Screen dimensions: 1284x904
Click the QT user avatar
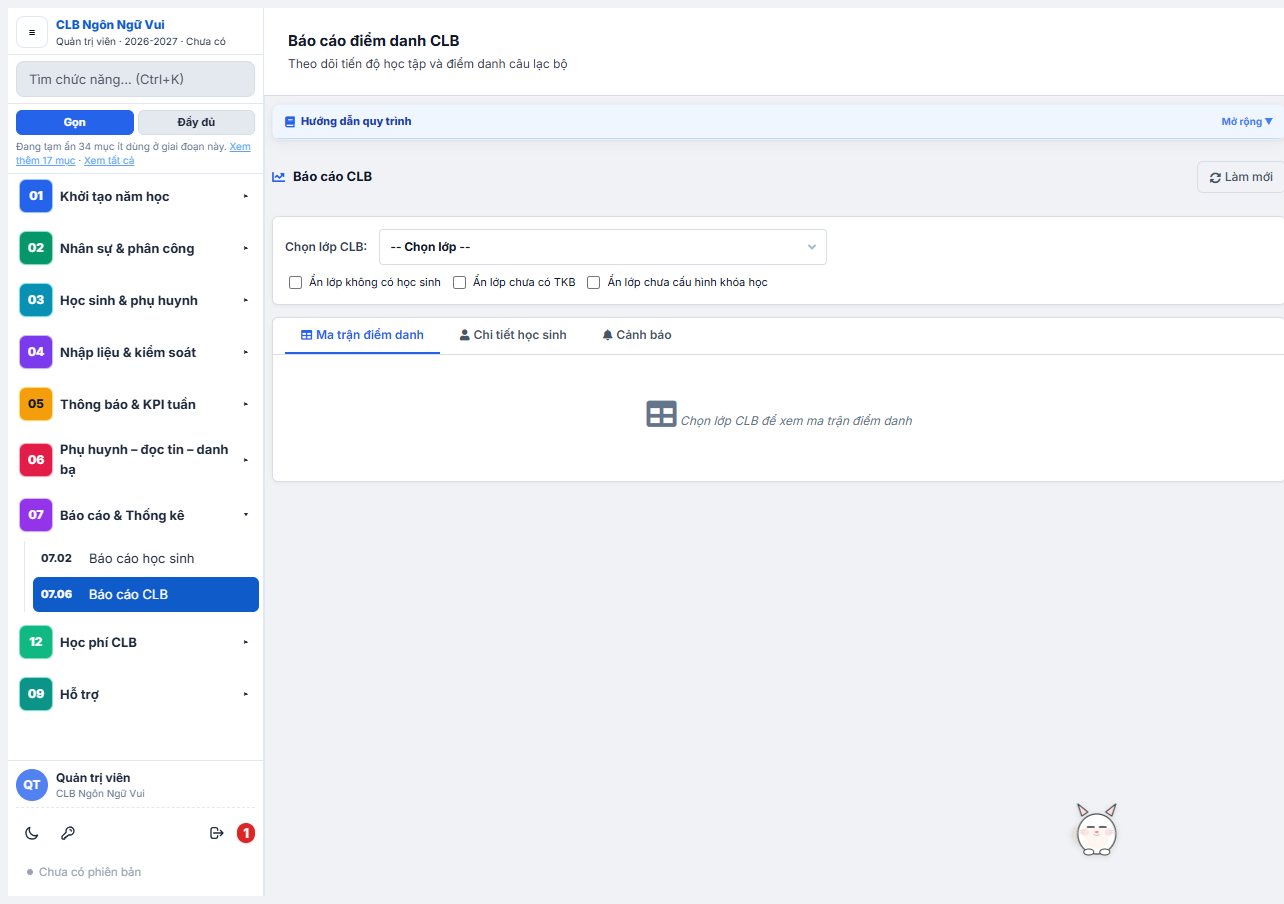(32, 785)
